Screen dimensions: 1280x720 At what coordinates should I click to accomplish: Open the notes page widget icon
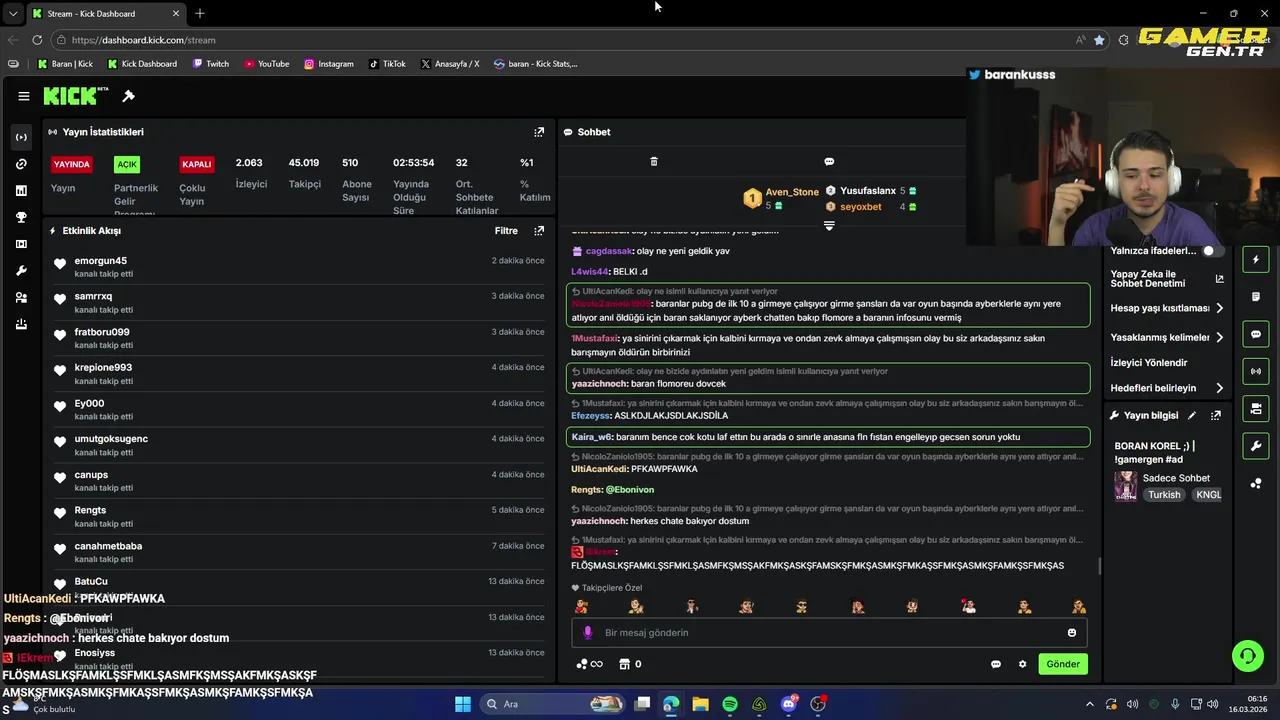point(1256,297)
